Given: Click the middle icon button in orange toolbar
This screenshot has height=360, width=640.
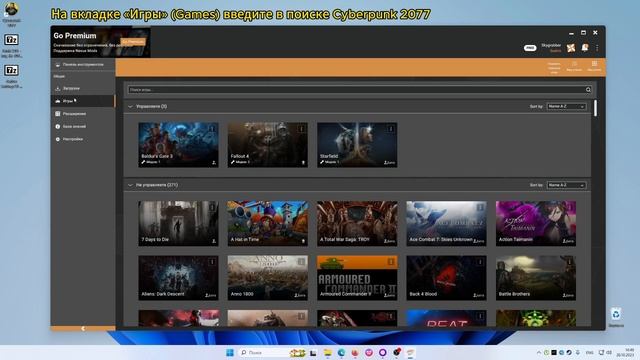Looking at the screenshot, I should (574, 66).
